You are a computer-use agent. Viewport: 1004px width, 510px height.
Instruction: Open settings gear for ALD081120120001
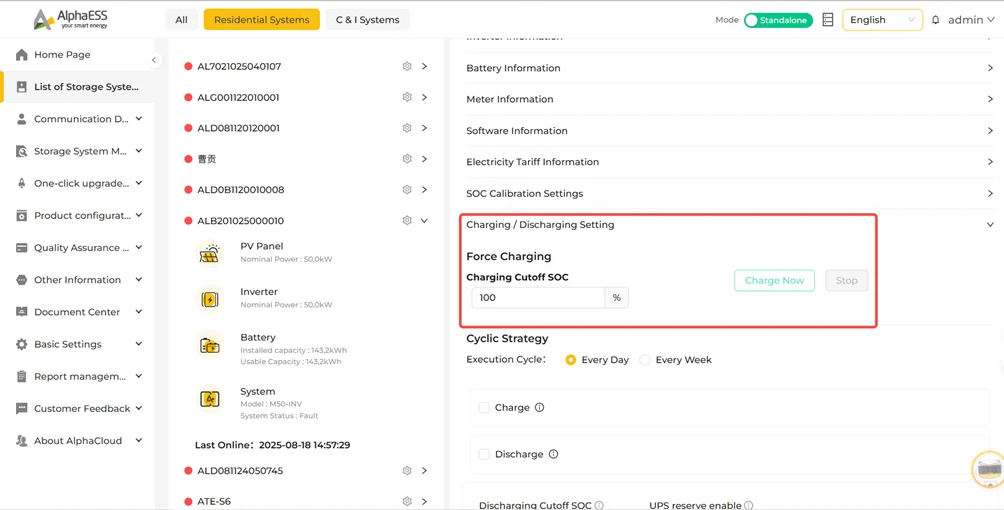(407, 128)
